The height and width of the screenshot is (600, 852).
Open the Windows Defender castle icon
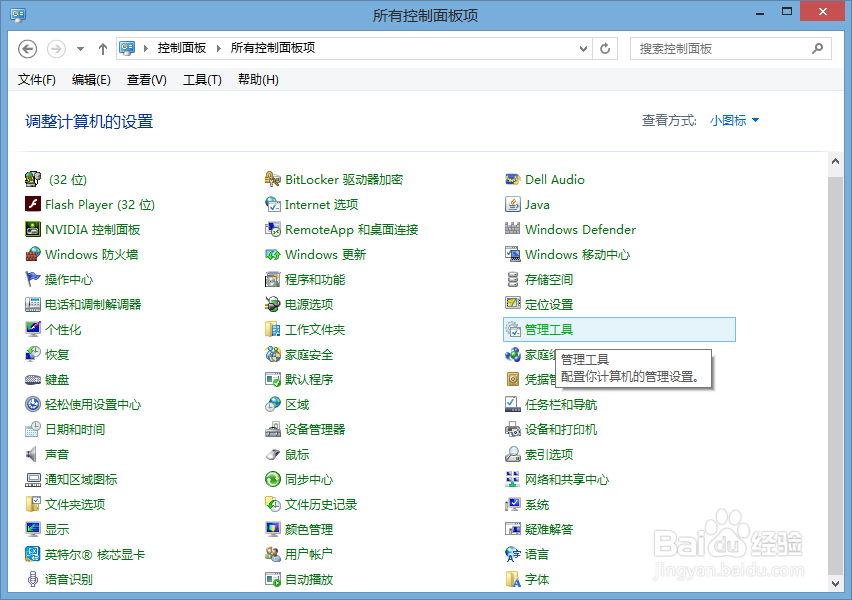pyautogui.click(x=512, y=229)
